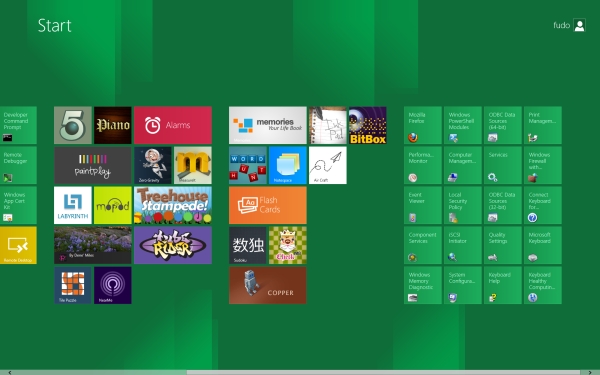Image resolution: width=600 pixels, height=375 pixels.
Task: Launch the Component Services tile
Action: (x=423, y=245)
